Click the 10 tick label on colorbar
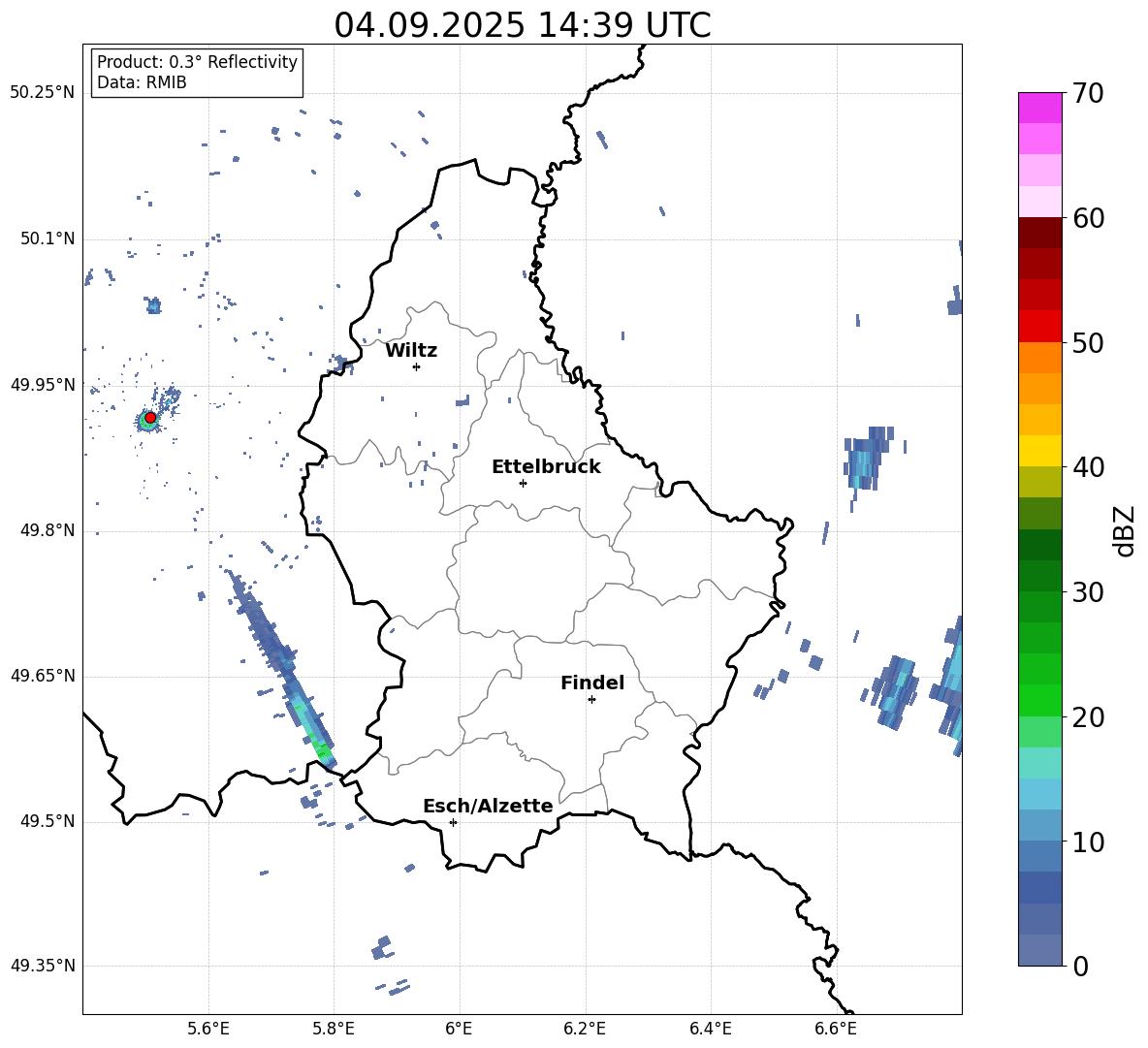 coord(1088,842)
